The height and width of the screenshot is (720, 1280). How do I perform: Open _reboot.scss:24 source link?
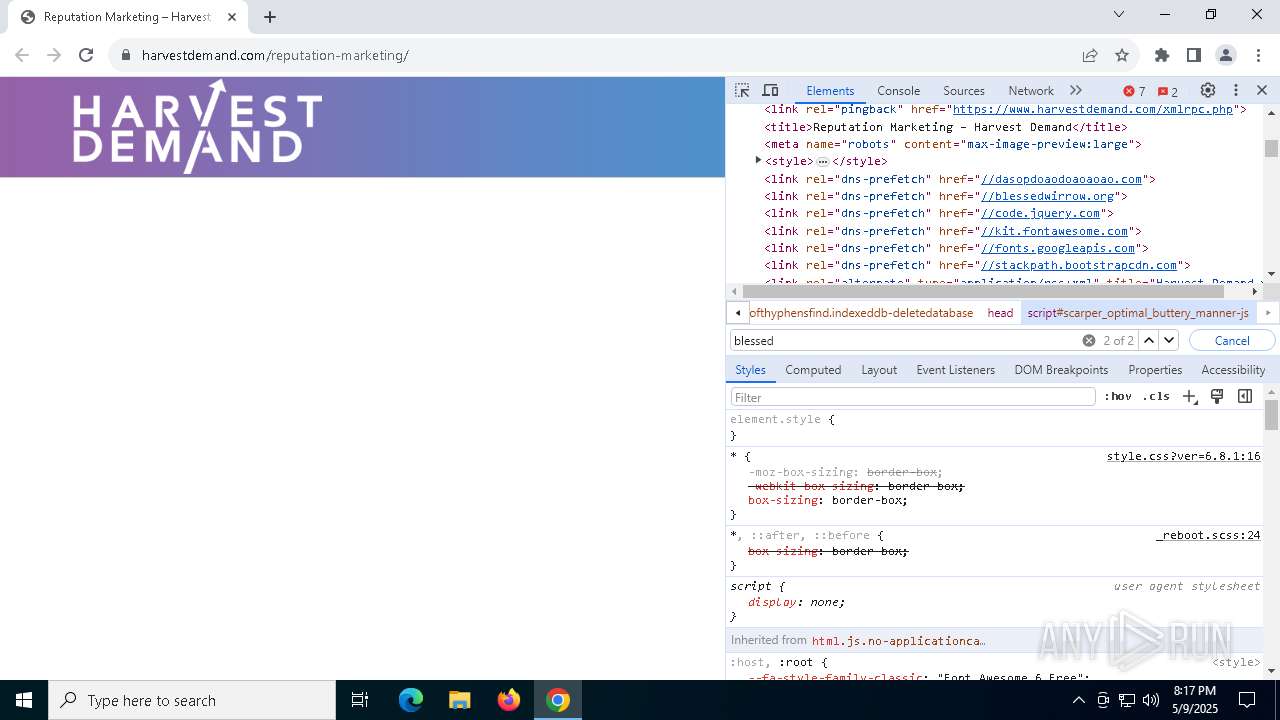click(1208, 535)
